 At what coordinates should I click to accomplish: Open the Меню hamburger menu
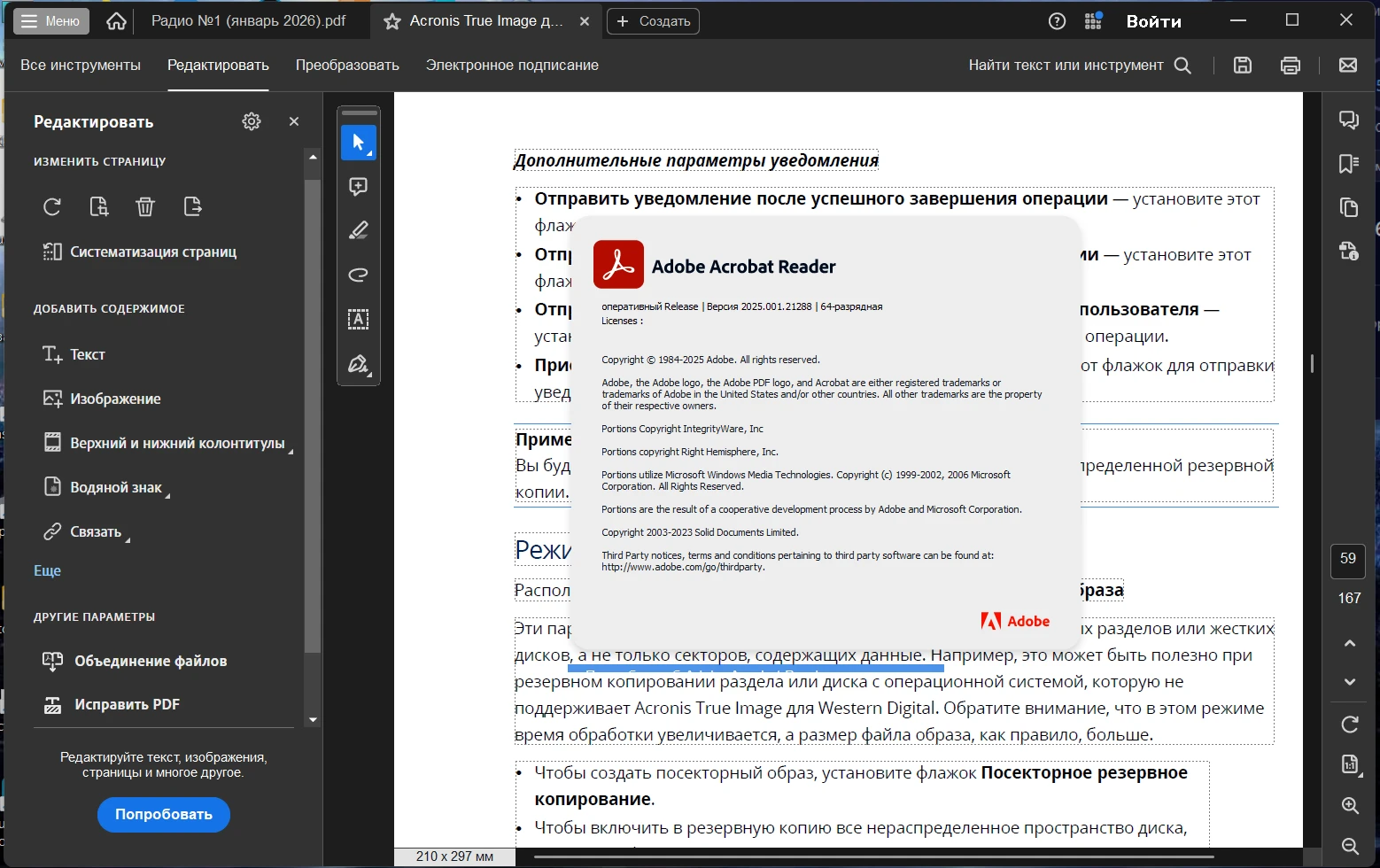coord(51,21)
